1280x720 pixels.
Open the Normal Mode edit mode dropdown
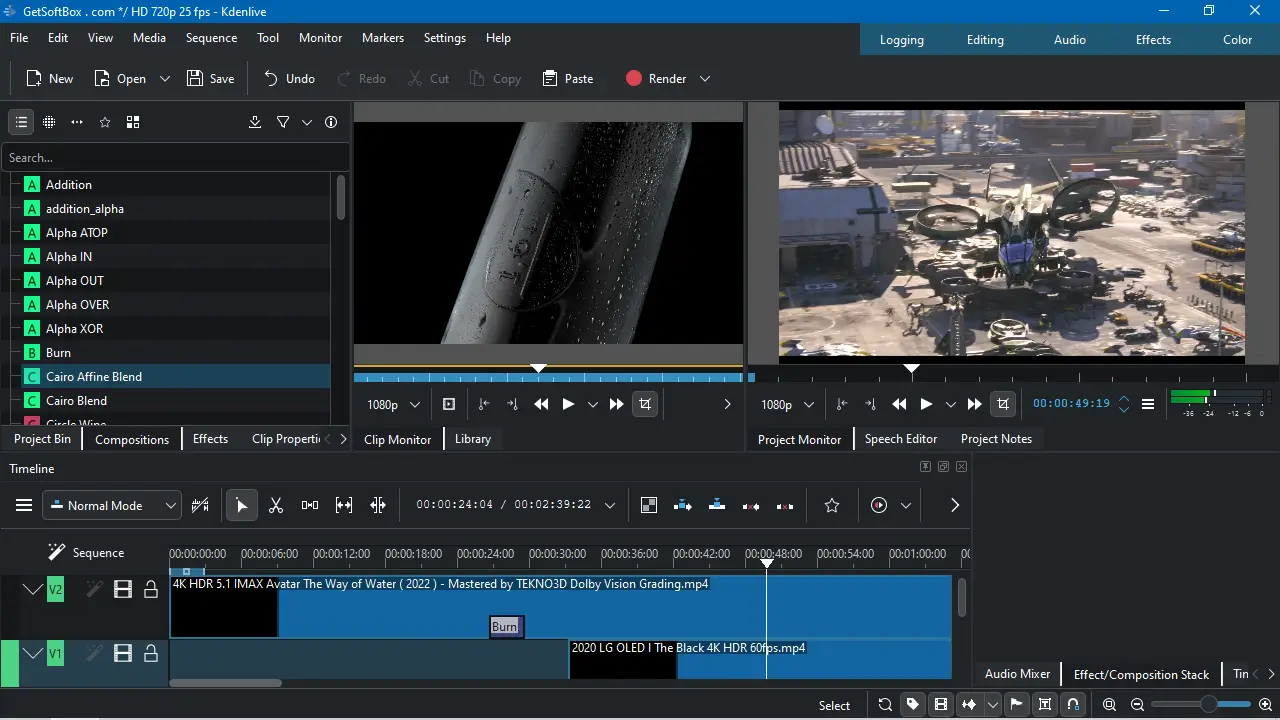coord(112,505)
